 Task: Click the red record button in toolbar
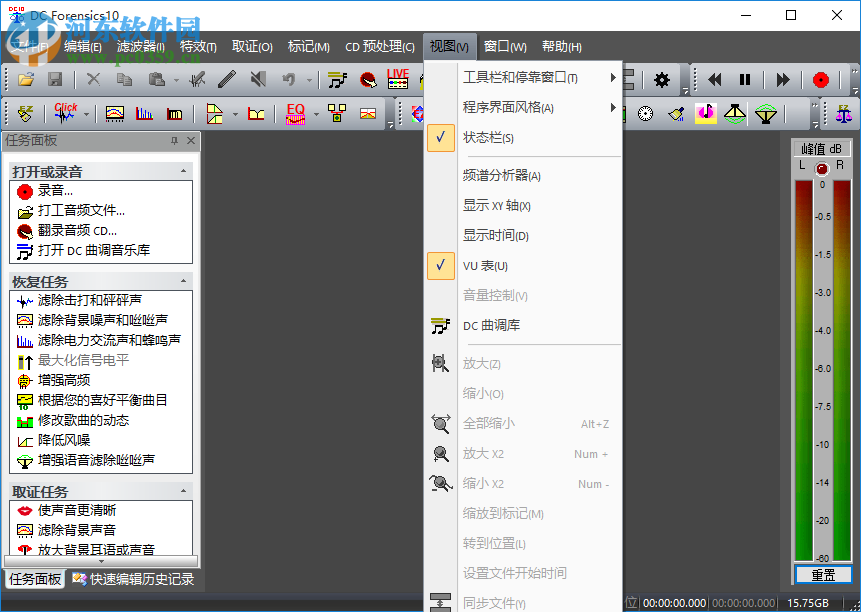[x=820, y=80]
